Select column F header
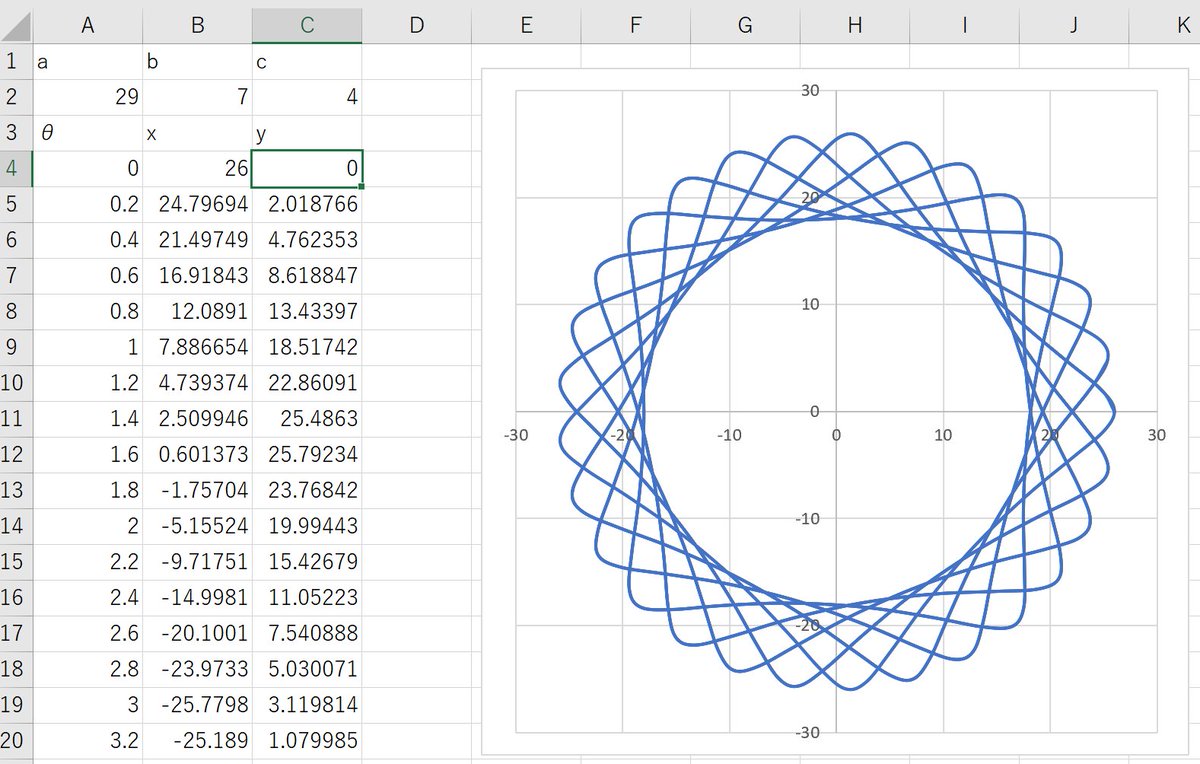 (636, 26)
